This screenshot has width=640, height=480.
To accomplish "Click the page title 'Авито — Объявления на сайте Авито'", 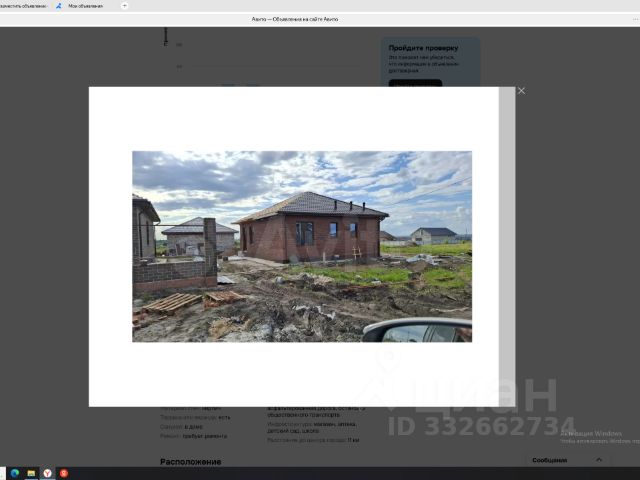I will tap(295, 19).
